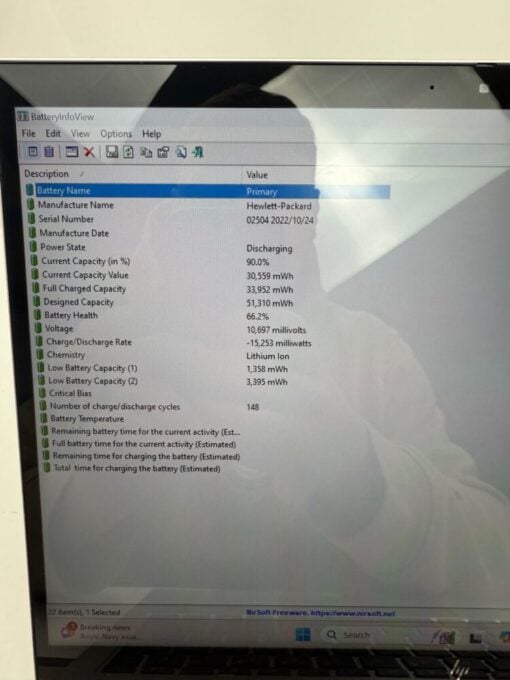The width and height of the screenshot is (510, 680).
Task: Click the 22 item(s), 1 Selected status text
Action: point(83,612)
